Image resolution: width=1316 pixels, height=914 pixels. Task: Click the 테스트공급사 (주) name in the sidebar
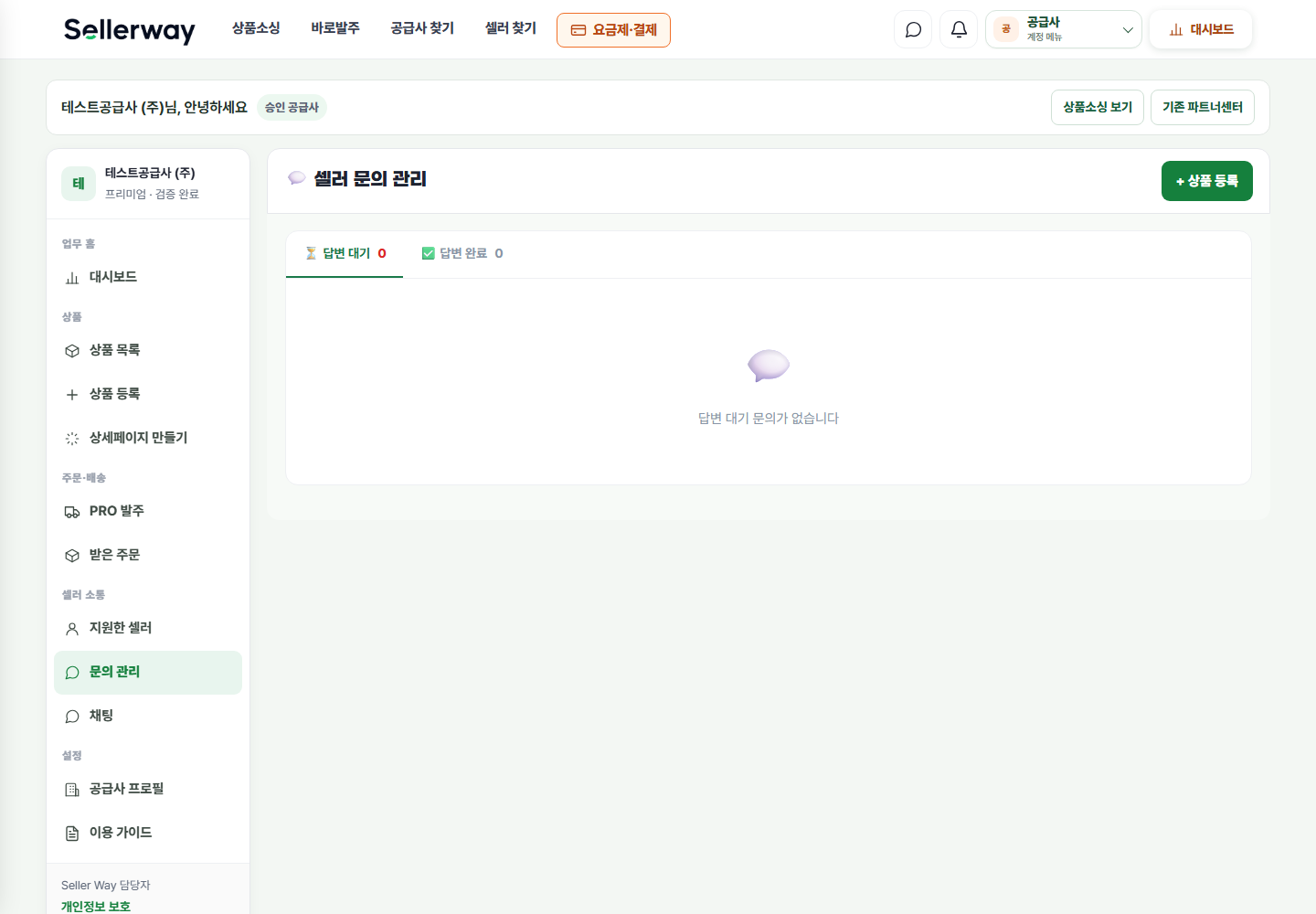(x=150, y=173)
